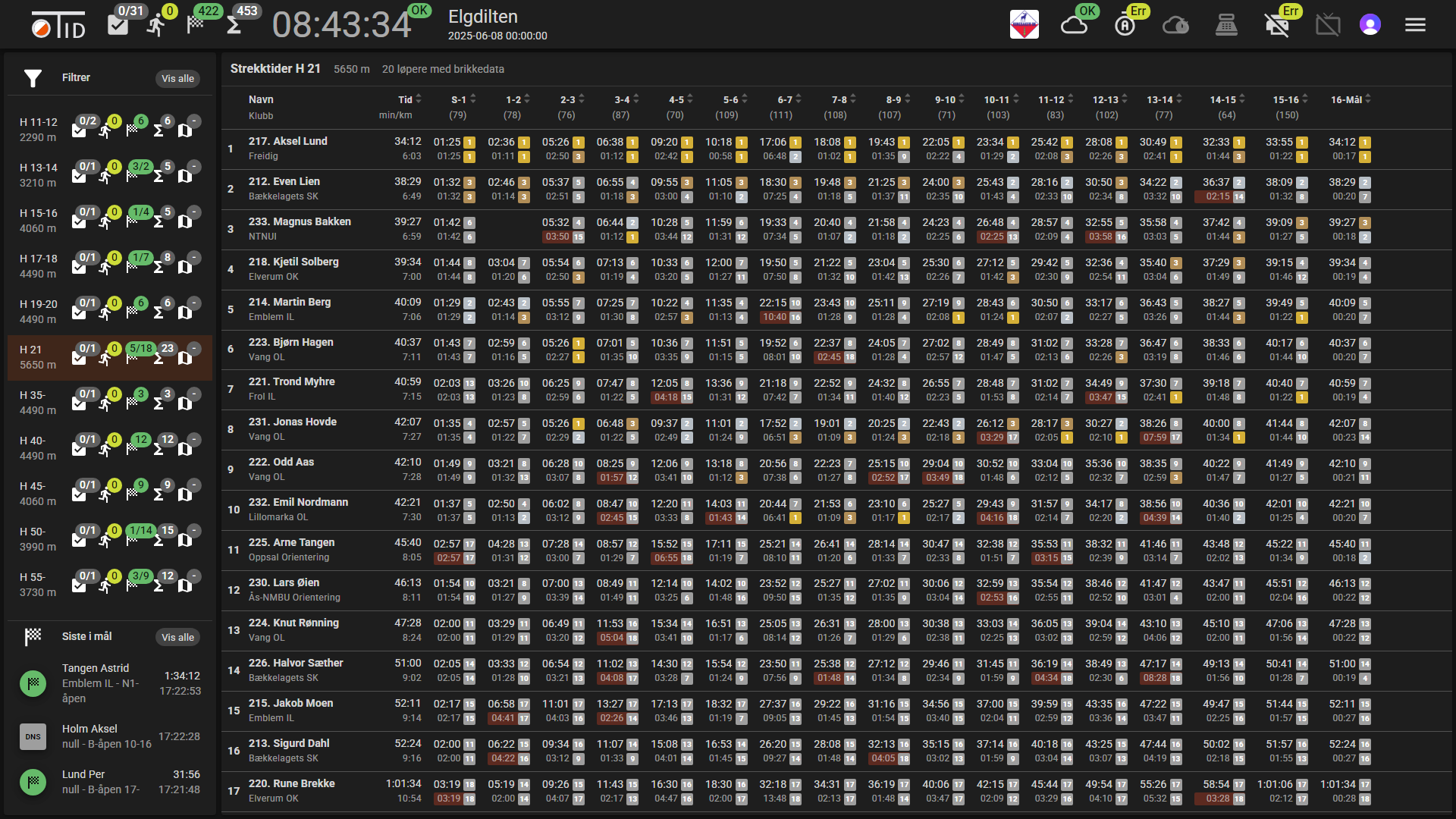This screenshot has width=1456, height=819.
Task: Click the cloud timer icon
Action: click(1175, 25)
